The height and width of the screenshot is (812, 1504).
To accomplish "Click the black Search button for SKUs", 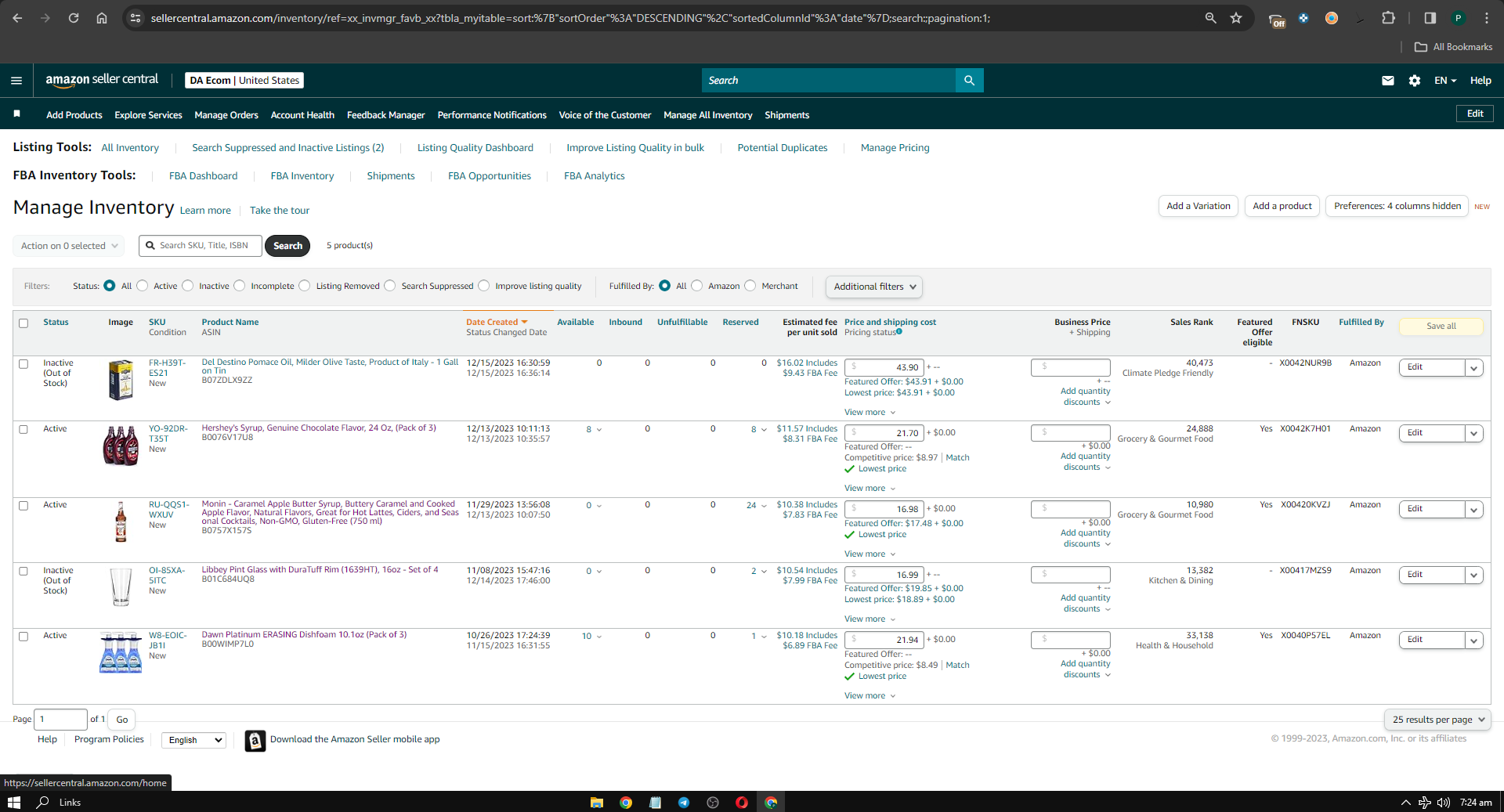I will tap(287, 246).
